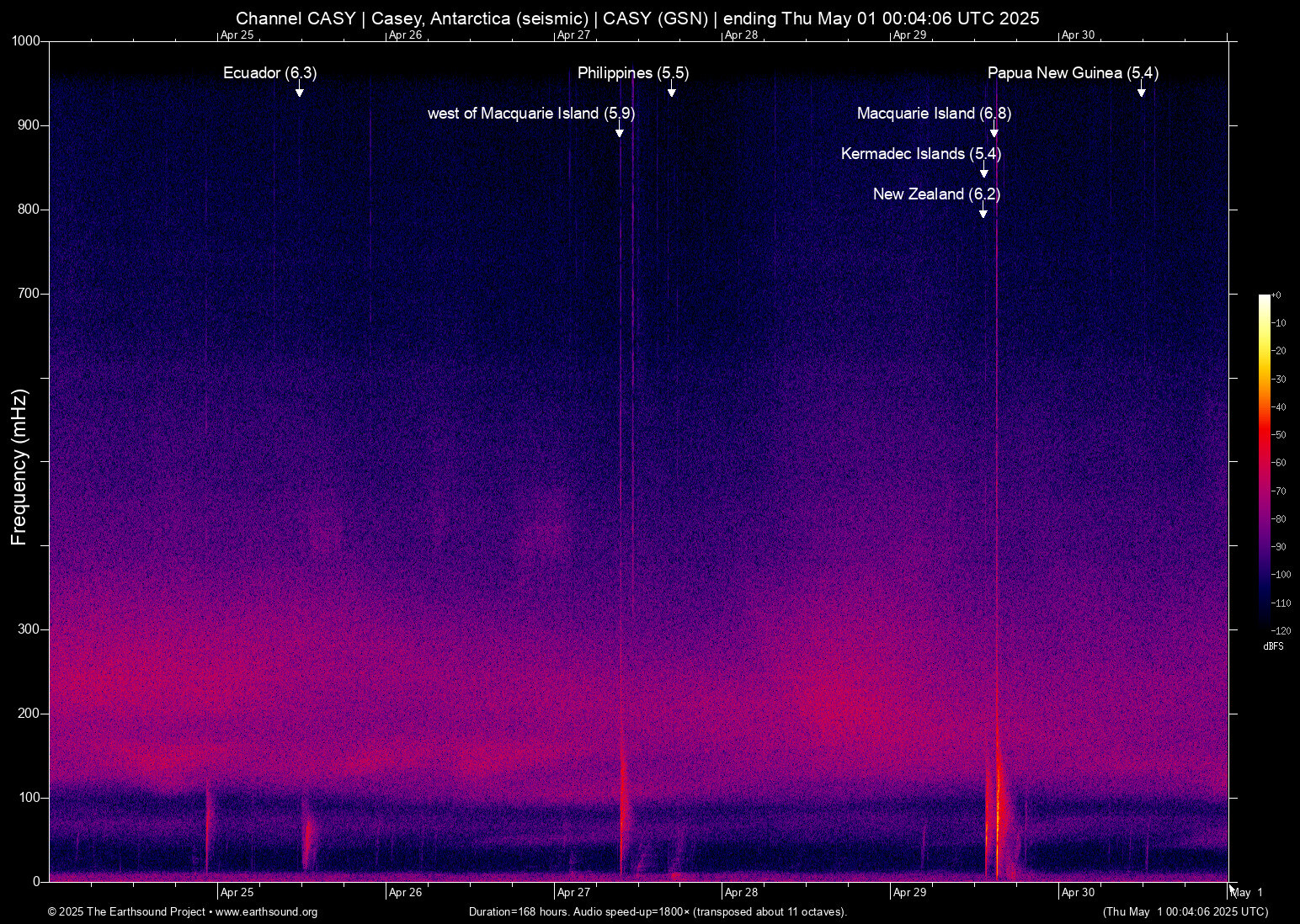The width and height of the screenshot is (1300, 924).
Task: Select the Apr 25 date marker at top
Action: (x=238, y=35)
